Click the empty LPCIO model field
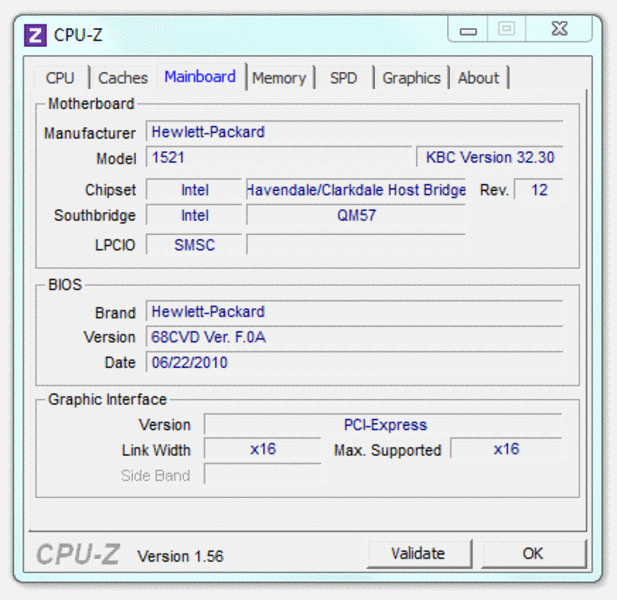This screenshot has width=617, height=600. [356, 245]
